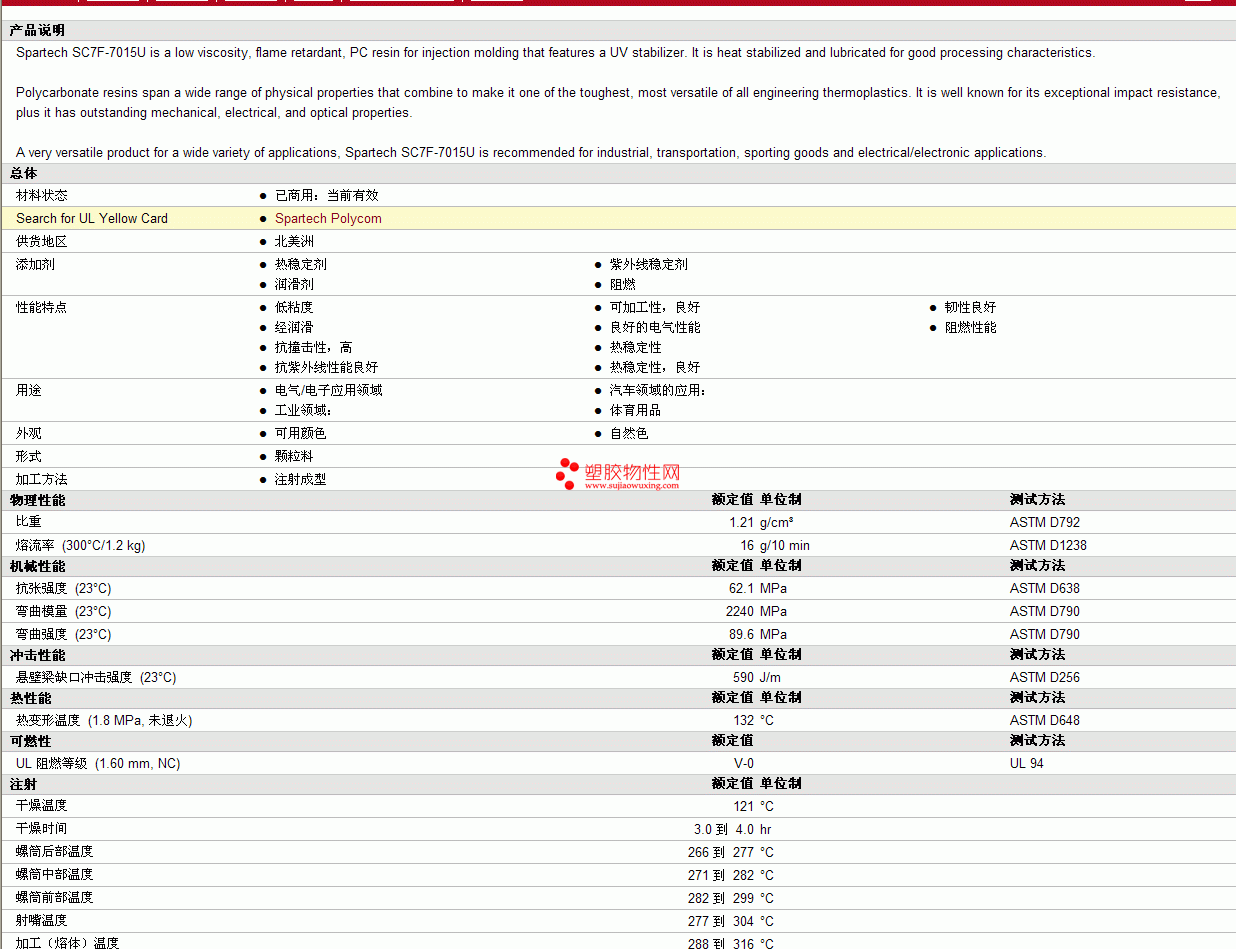
Task: Click the '注射' section header
Action: tap(23, 784)
